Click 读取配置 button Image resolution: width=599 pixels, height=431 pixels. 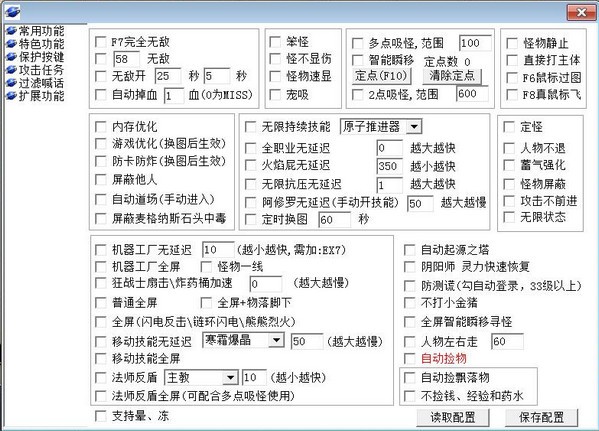(453, 417)
